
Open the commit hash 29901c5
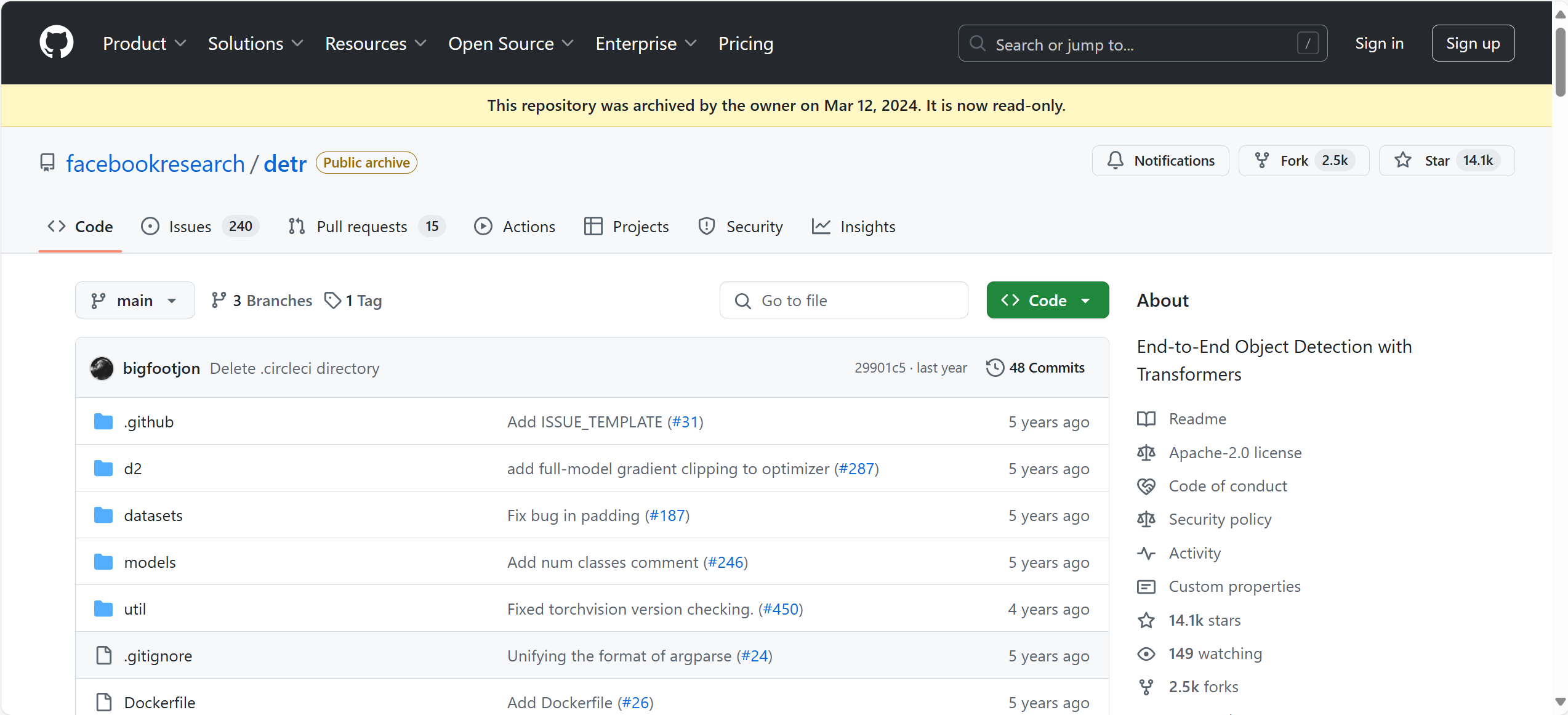[880, 368]
